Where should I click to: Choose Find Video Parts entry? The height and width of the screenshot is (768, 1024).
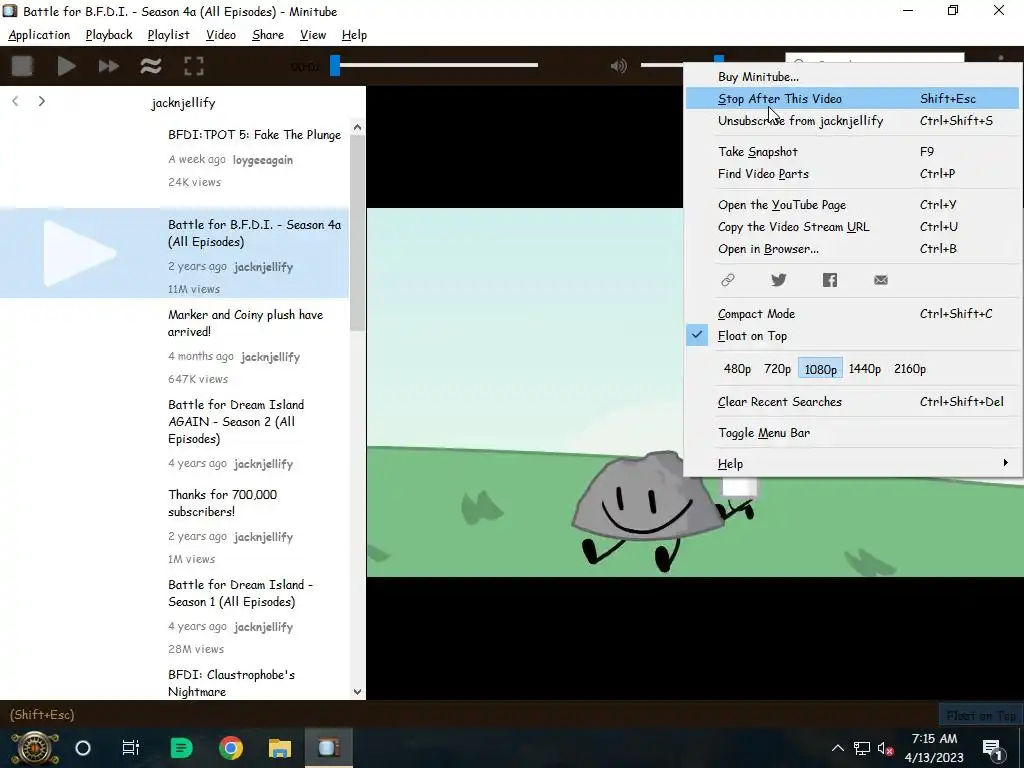[852, 174]
